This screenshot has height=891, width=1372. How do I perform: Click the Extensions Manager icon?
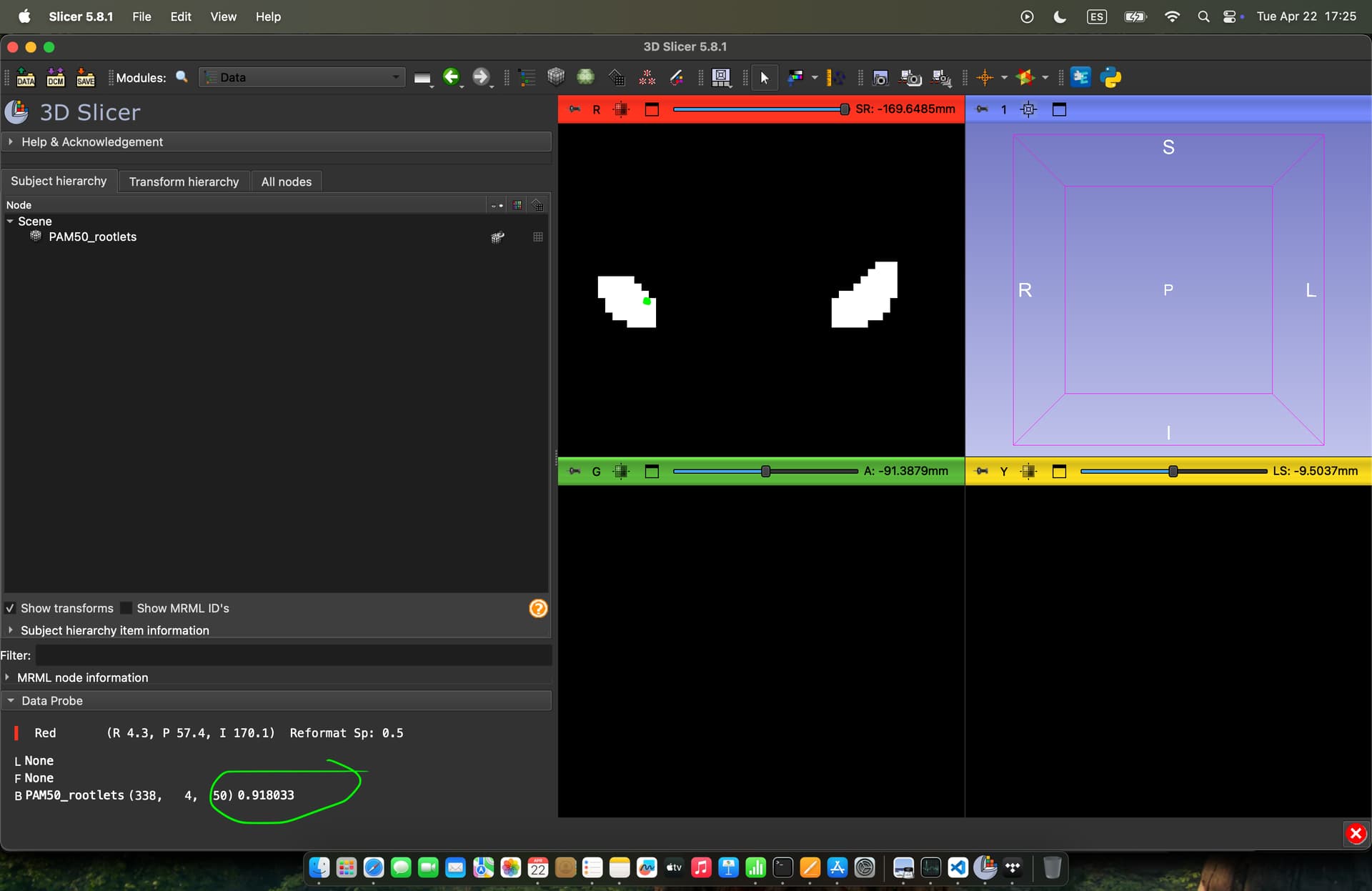click(x=1080, y=77)
